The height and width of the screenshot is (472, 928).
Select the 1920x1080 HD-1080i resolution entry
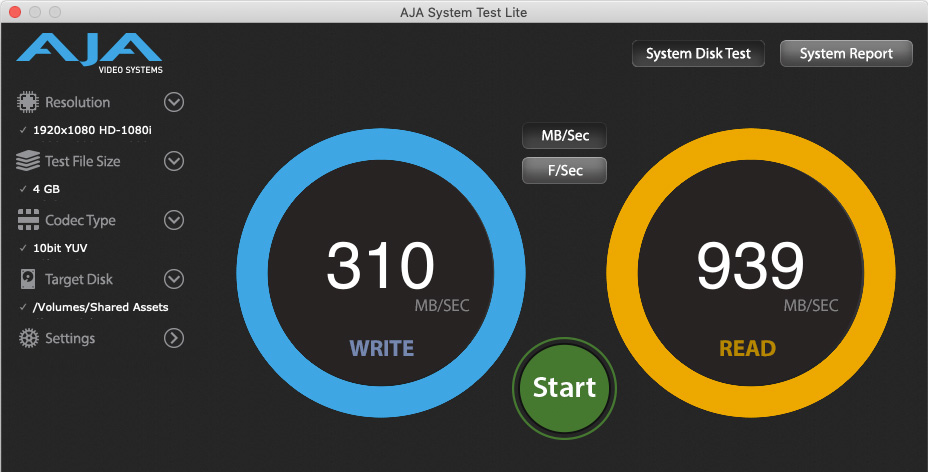pyautogui.click(x=92, y=130)
